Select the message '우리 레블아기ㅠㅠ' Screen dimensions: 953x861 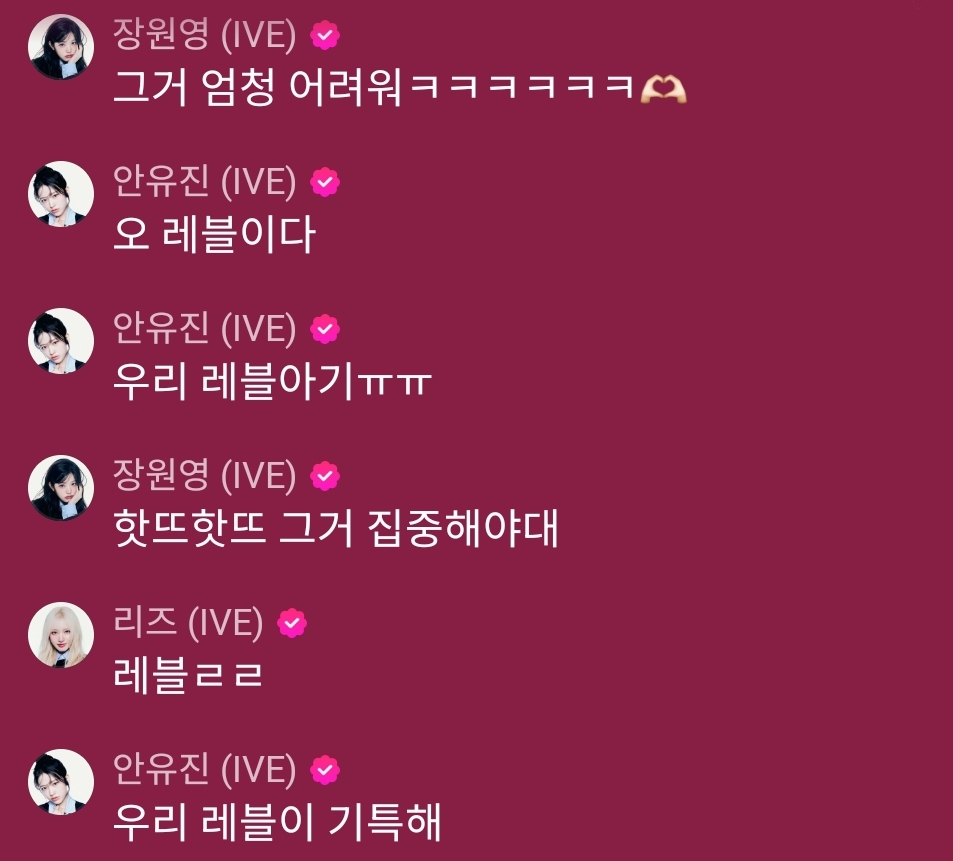coord(272,382)
